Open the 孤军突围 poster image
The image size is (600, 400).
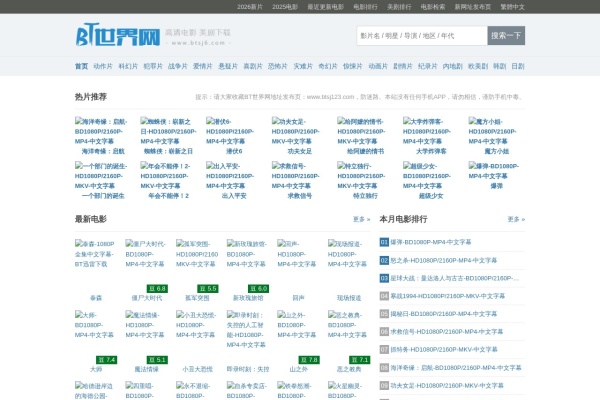tap(197, 254)
